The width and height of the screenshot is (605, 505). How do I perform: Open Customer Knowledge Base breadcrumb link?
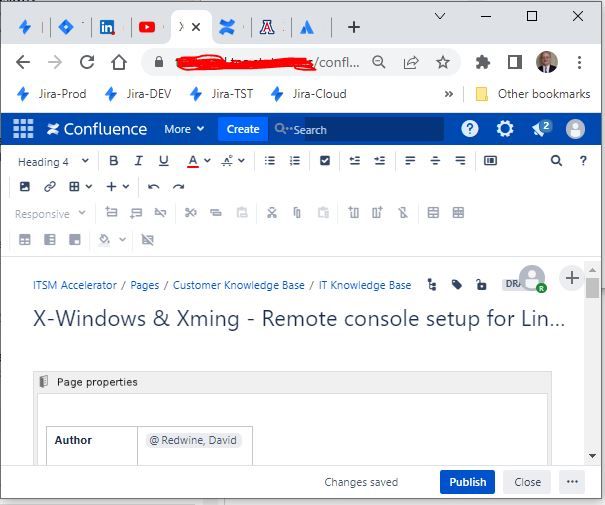coord(238,285)
